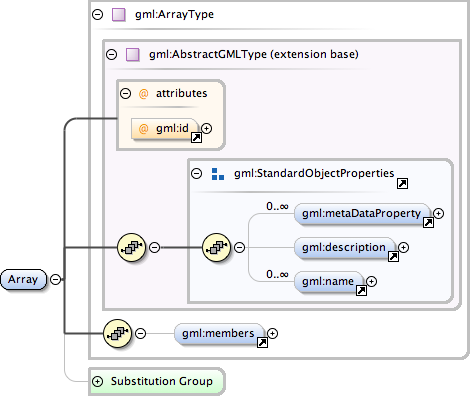Collapse the inner StandardObjectProperties sequence
This screenshot has width=470, height=398.
[x=239, y=247]
